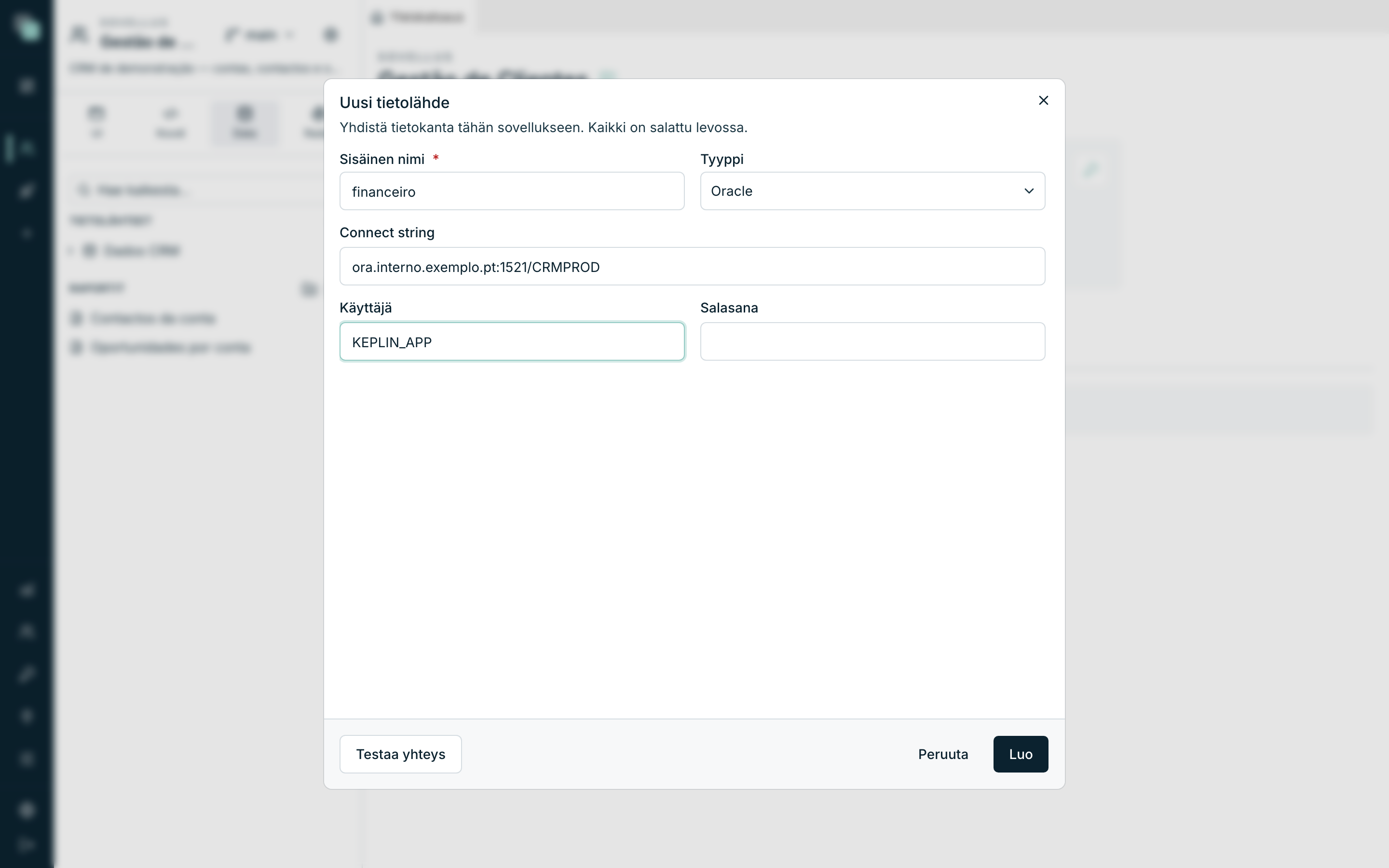Create the data source with Luo
The width and height of the screenshot is (1389, 868).
tap(1021, 754)
